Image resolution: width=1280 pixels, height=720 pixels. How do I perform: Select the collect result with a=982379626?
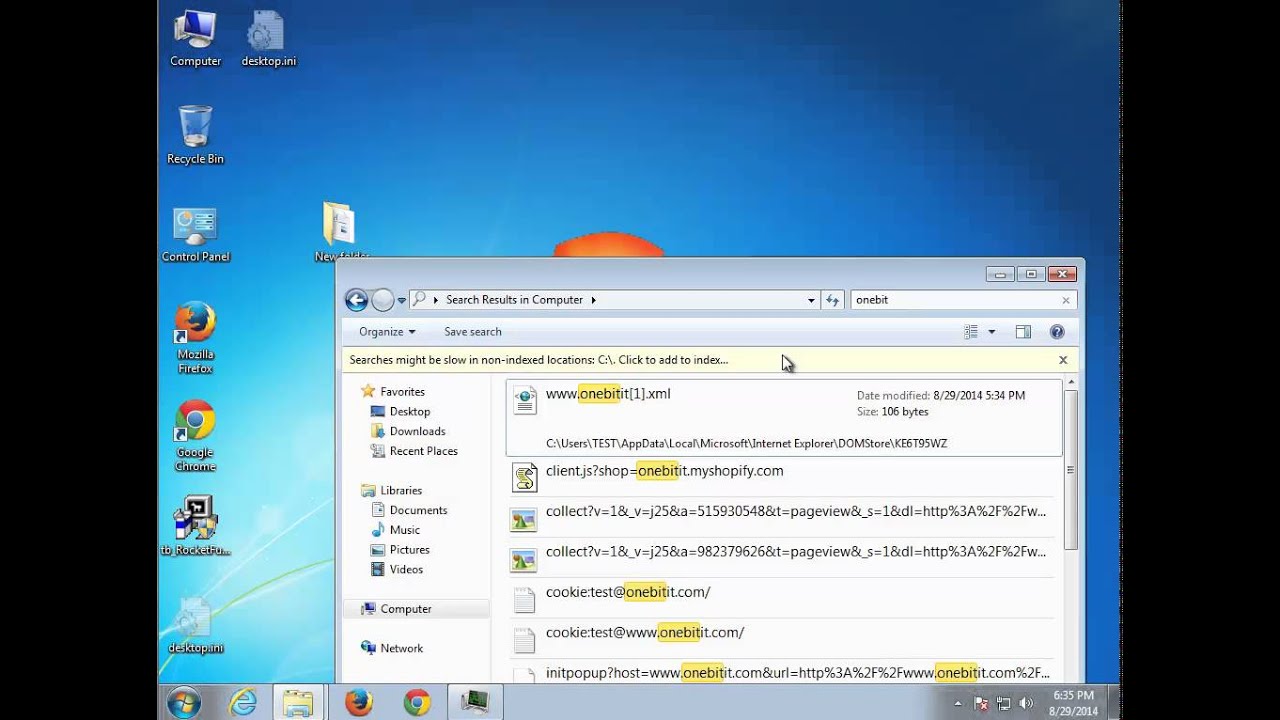click(x=782, y=557)
